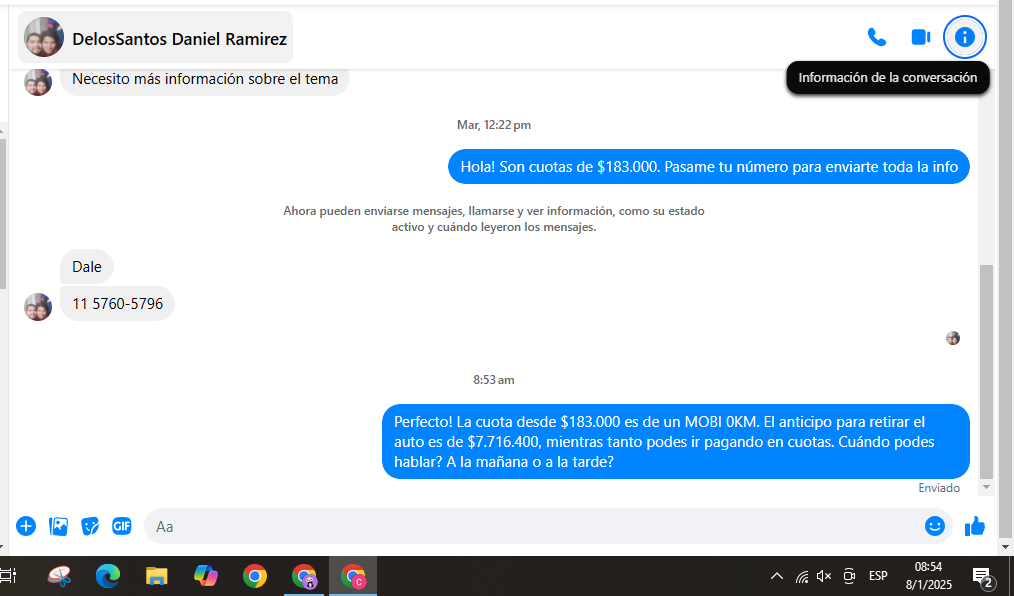Start a video call with the camera icon
Screen dimensions: 1014x596
(921, 37)
